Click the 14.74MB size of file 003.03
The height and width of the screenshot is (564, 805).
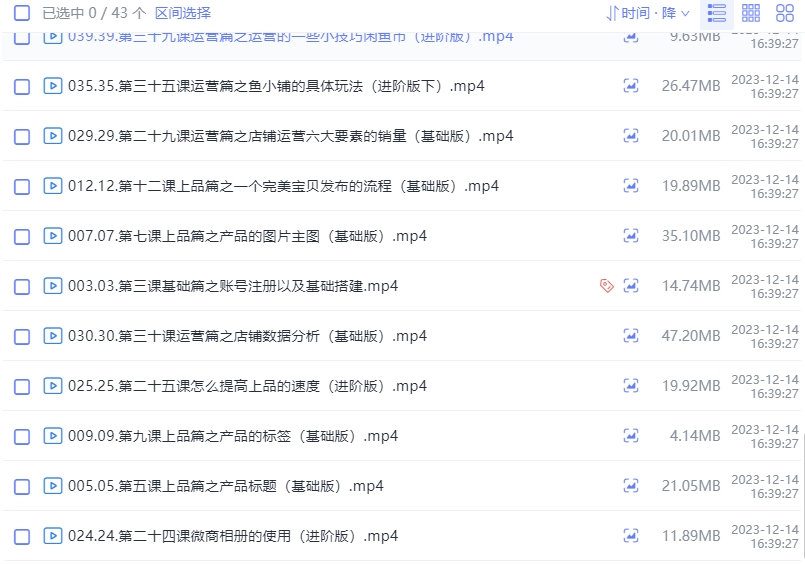point(690,286)
